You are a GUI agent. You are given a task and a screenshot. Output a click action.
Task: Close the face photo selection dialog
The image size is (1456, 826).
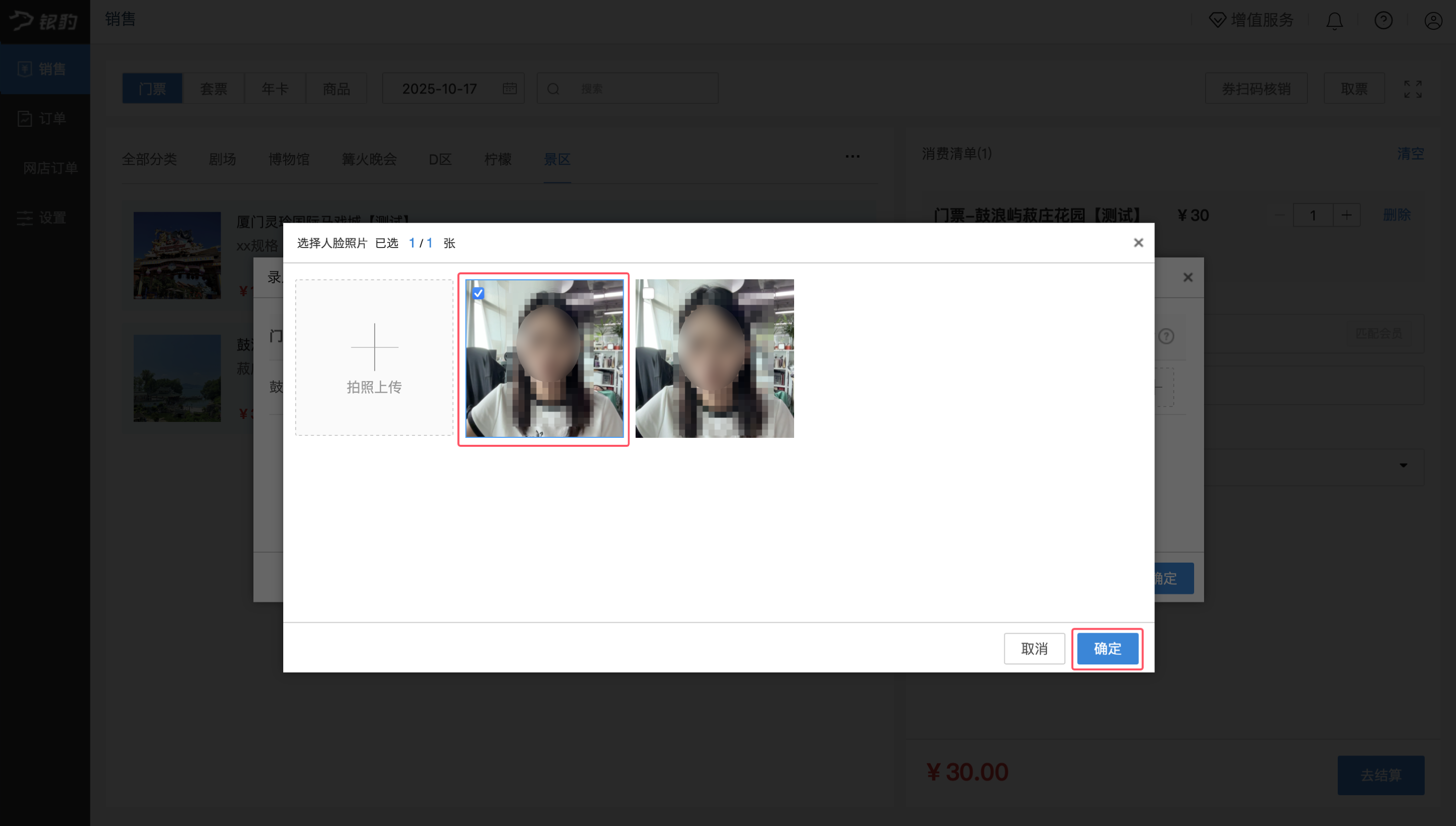click(x=1138, y=243)
